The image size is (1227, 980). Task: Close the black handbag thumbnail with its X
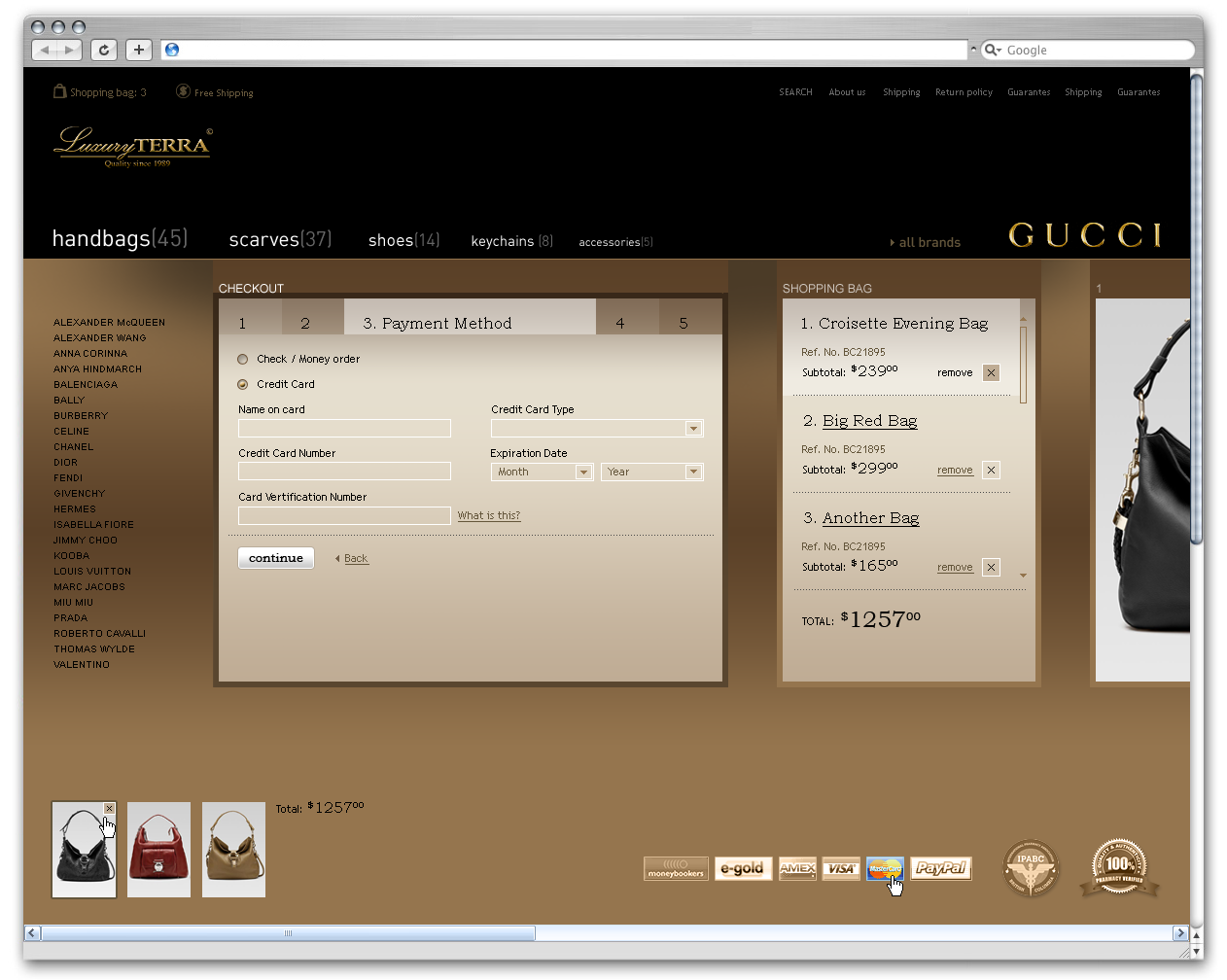109,809
